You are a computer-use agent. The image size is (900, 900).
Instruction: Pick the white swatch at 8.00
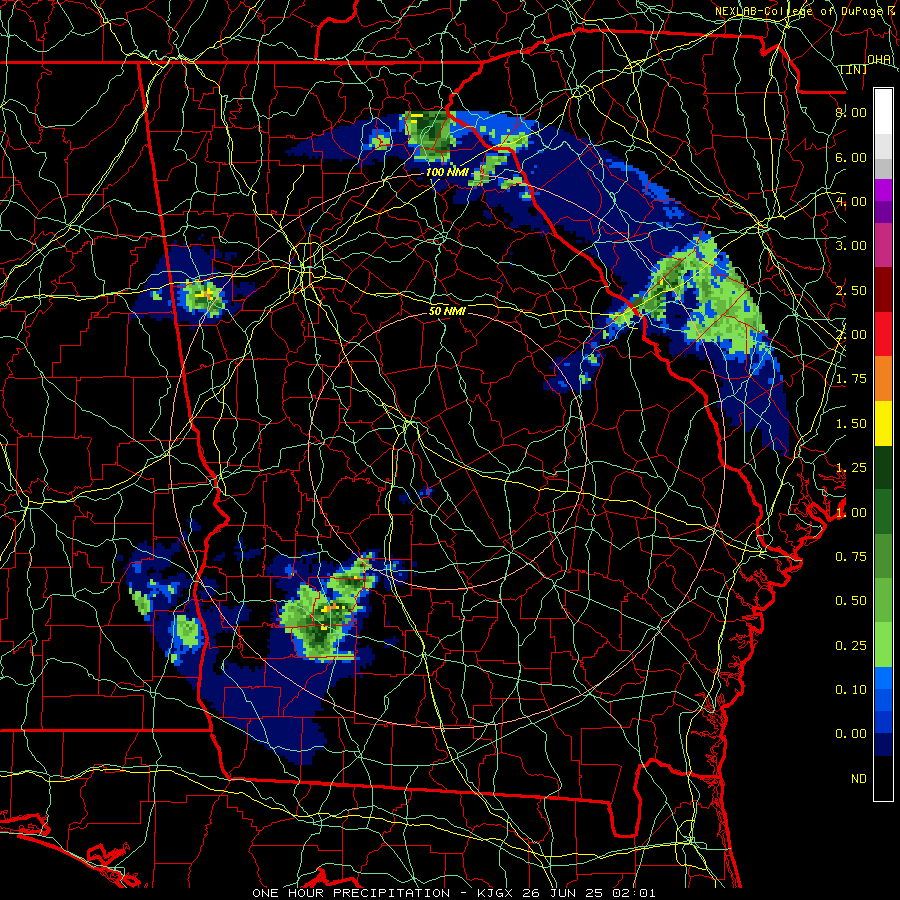coord(883,112)
